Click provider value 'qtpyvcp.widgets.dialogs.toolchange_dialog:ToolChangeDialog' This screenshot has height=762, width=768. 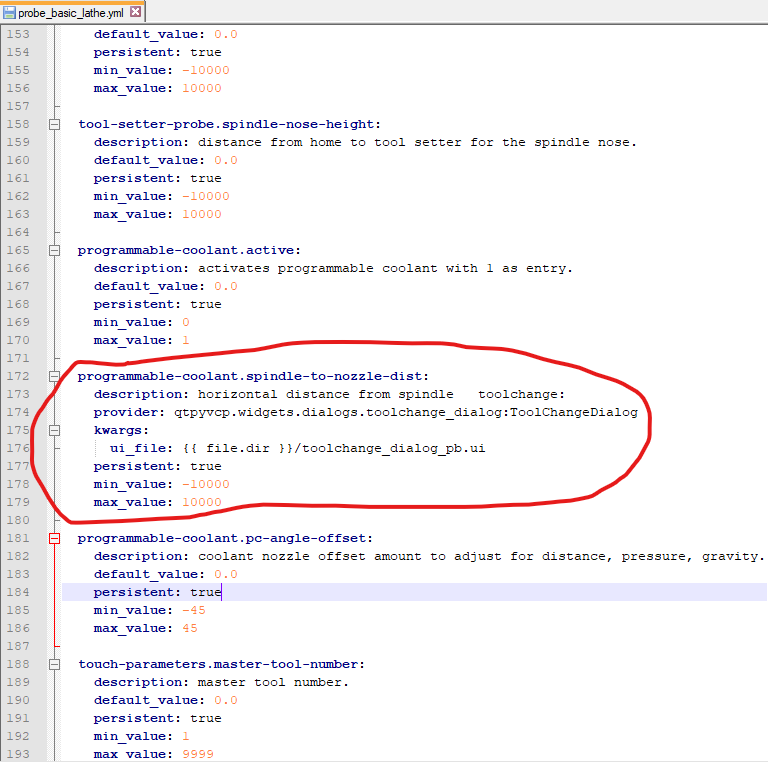pos(406,412)
